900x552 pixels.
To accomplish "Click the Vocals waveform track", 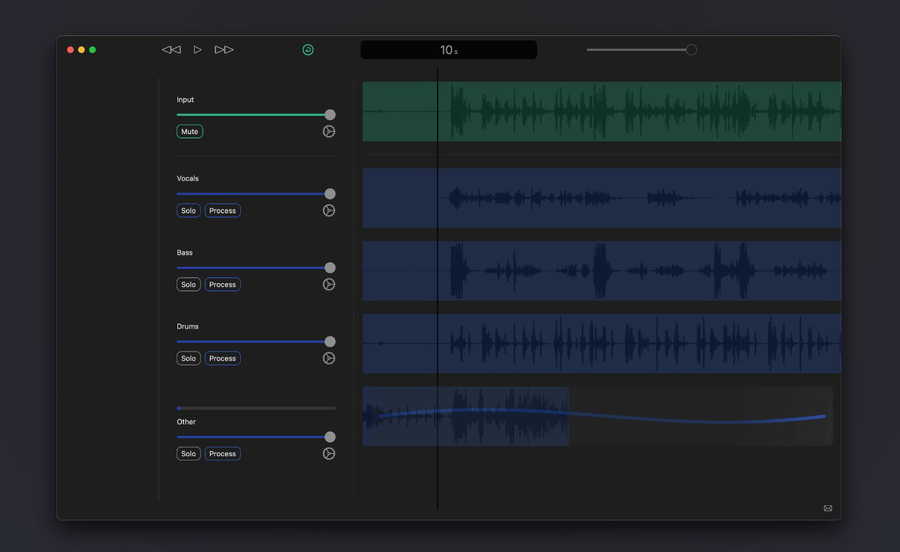I will point(602,198).
